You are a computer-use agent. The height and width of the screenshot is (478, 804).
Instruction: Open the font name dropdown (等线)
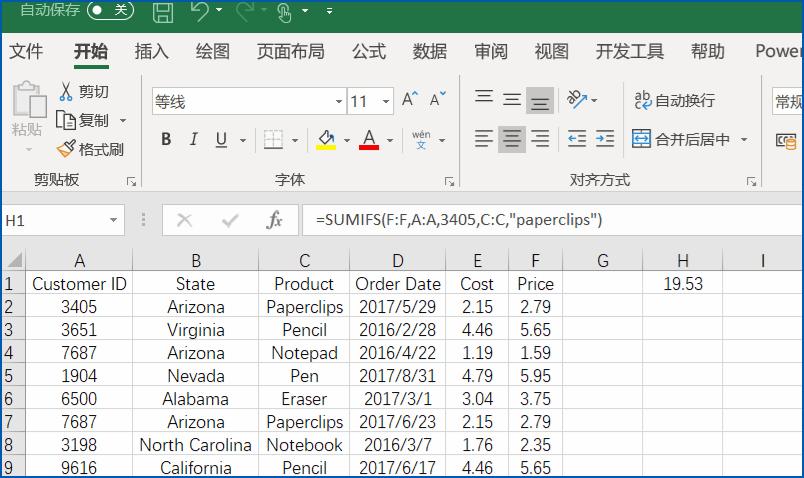coord(339,101)
